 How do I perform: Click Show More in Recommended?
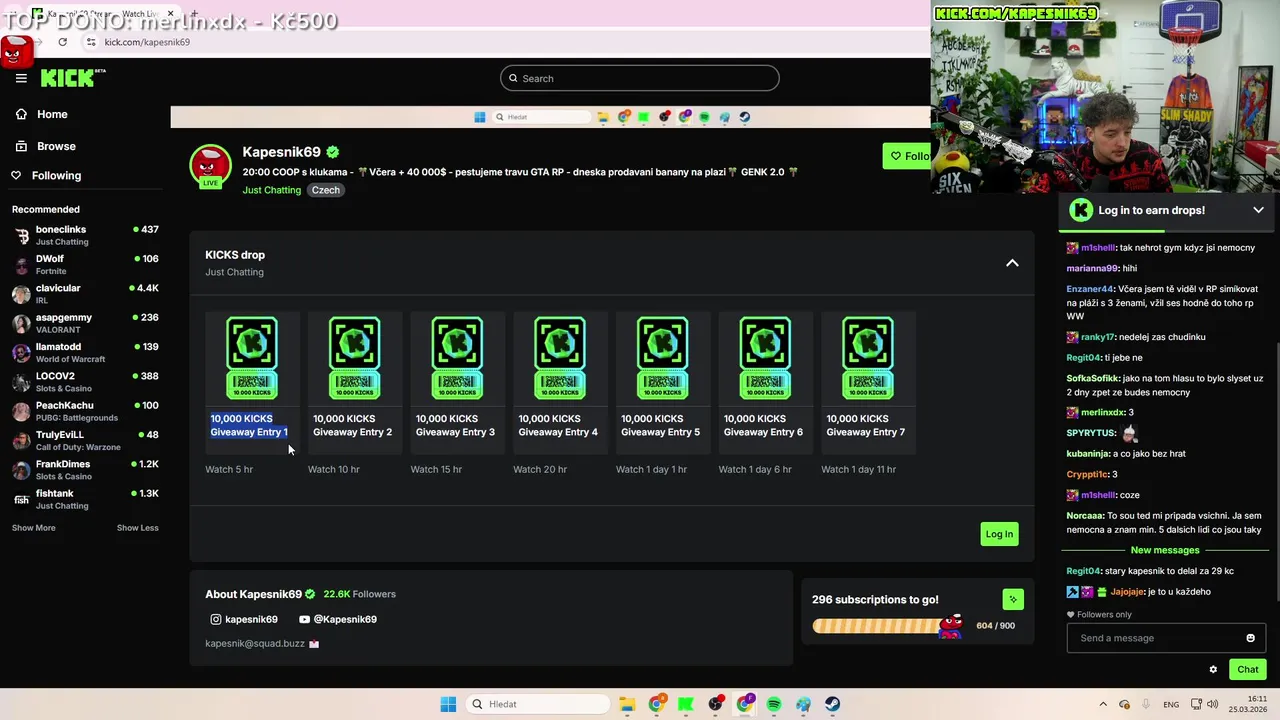coord(34,528)
